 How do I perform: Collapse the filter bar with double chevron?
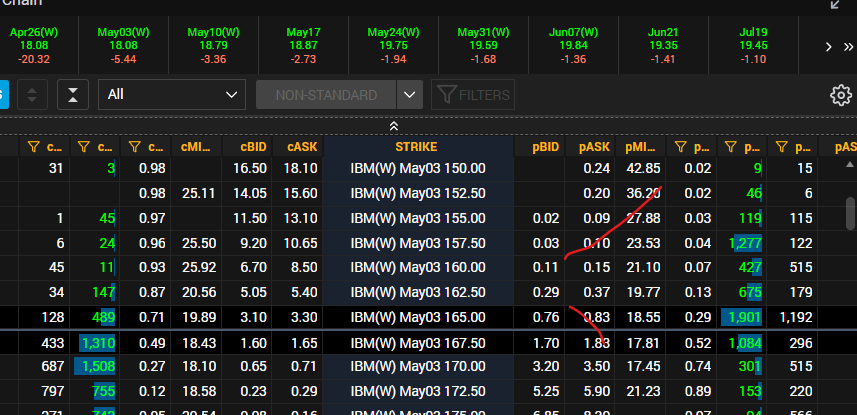pyautogui.click(x=394, y=126)
